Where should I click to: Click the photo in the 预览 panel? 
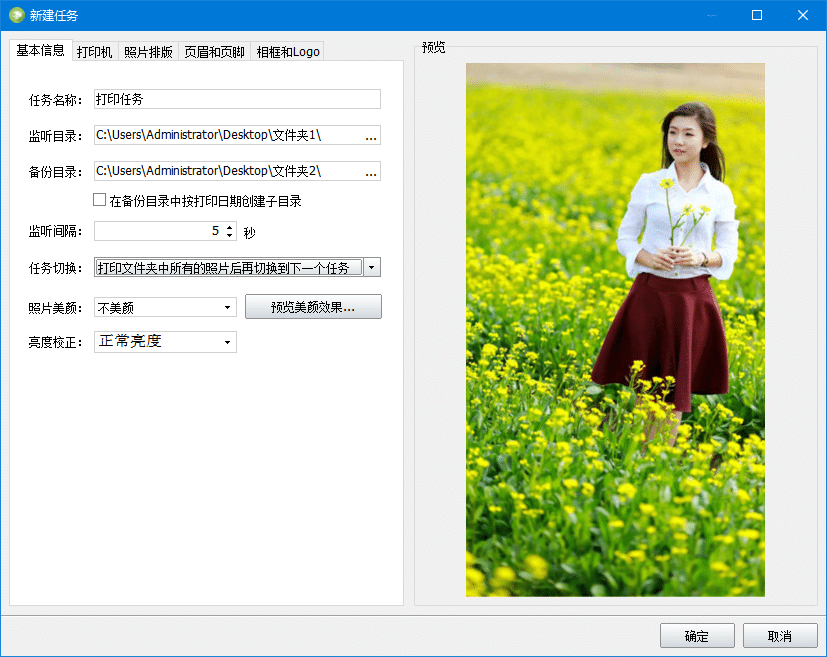click(614, 330)
